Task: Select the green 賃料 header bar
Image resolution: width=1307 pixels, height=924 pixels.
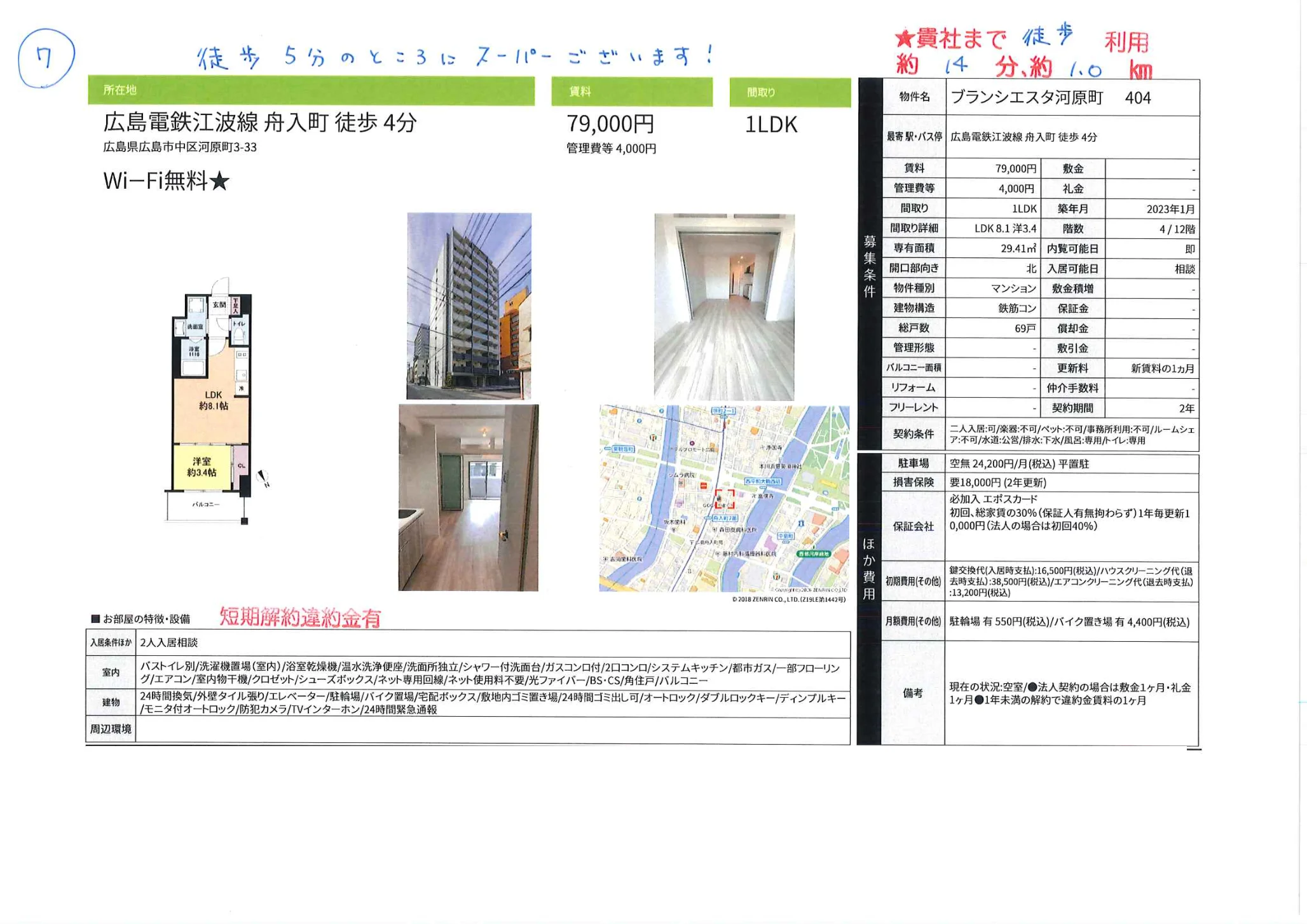Action: click(x=631, y=92)
